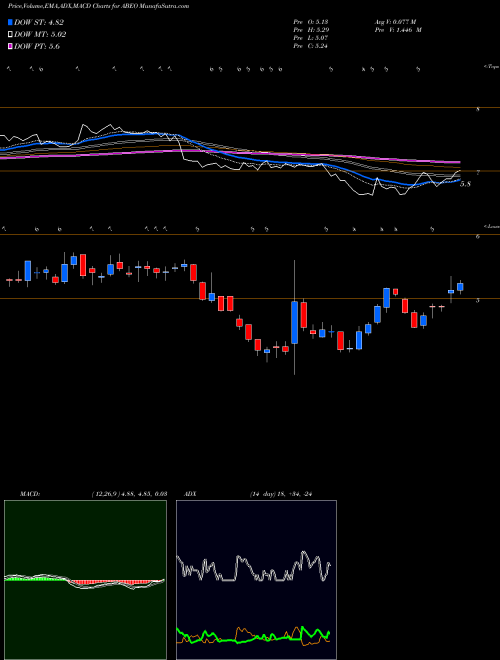Click price axis label 6 on candlestick chart
The image size is (500, 660).
pyautogui.click(x=478, y=237)
